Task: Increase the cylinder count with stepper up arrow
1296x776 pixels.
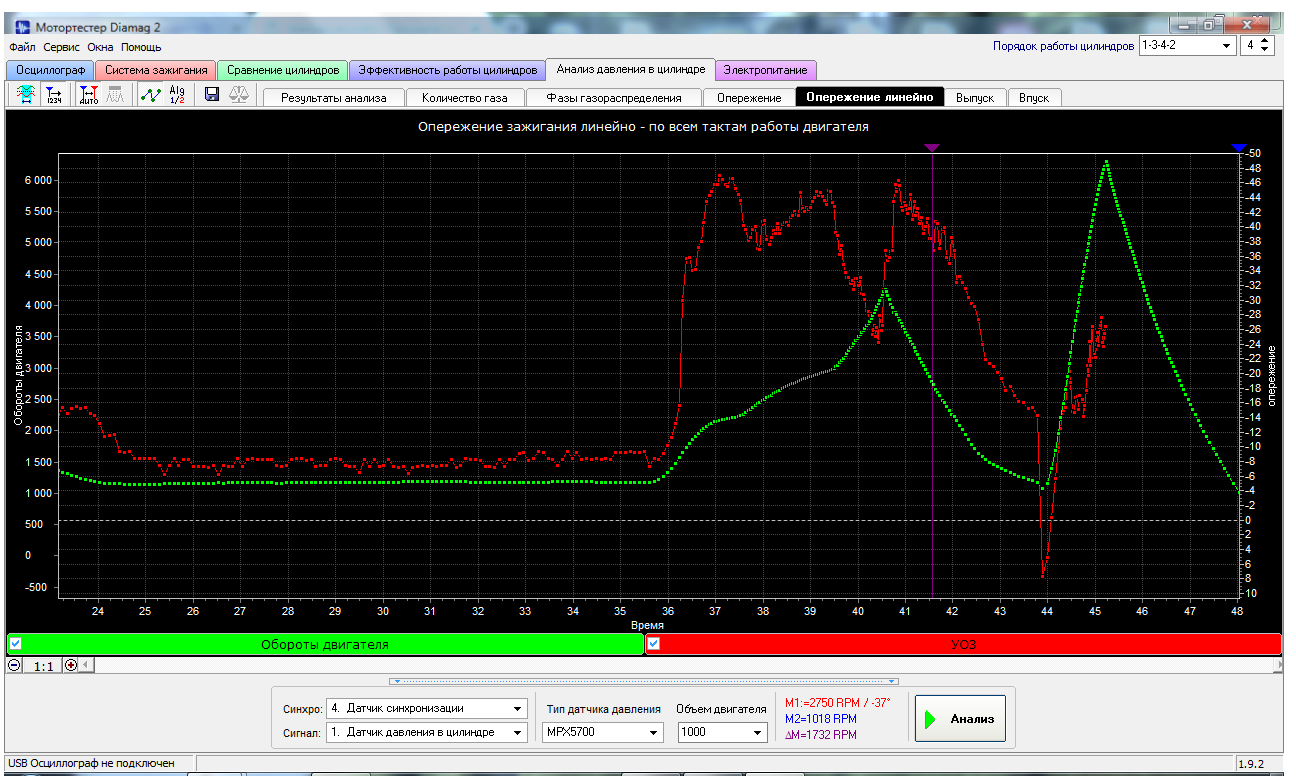Action: pyautogui.click(x=1265, y=41)
